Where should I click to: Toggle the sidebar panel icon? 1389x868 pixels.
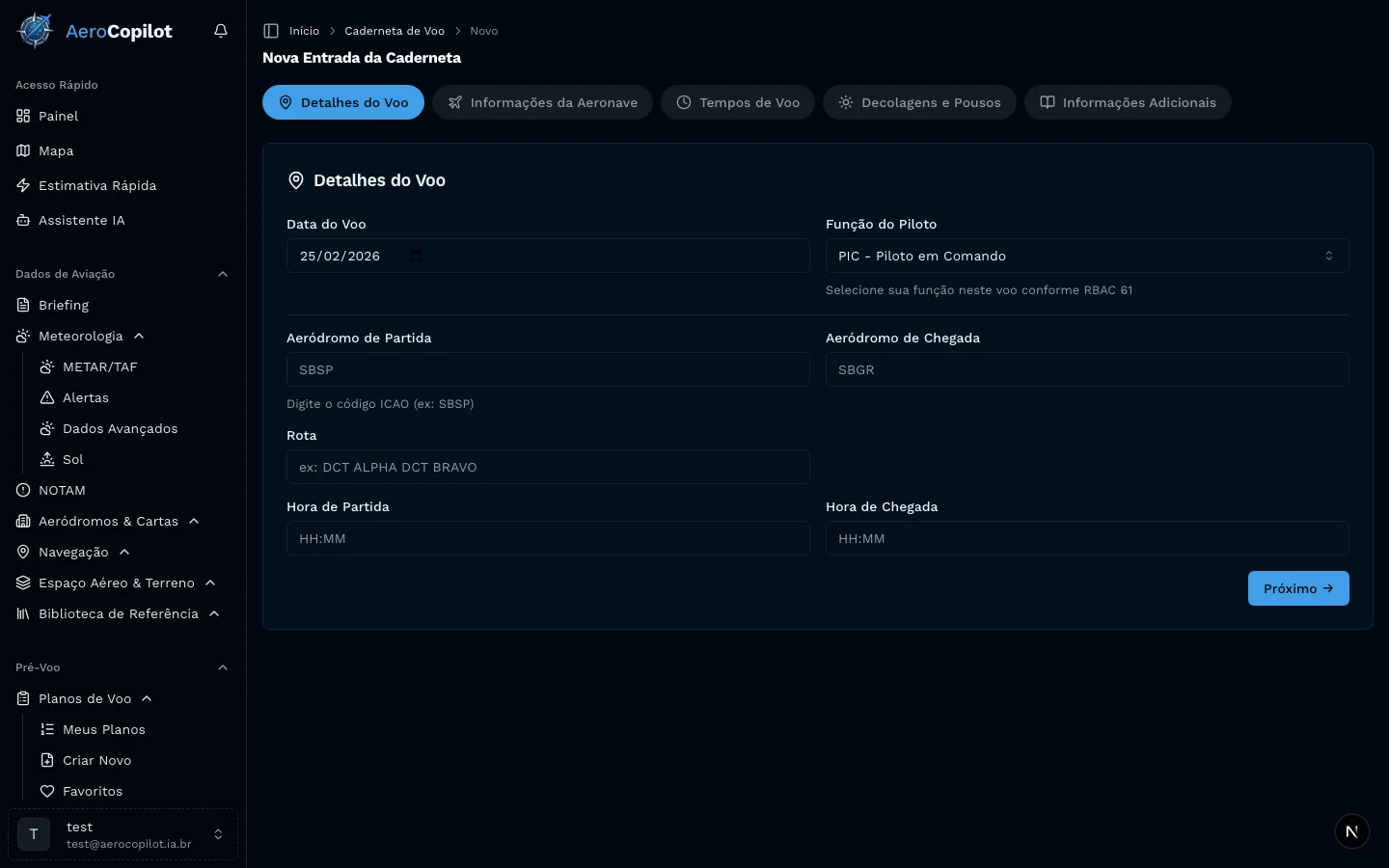(271, 31)
